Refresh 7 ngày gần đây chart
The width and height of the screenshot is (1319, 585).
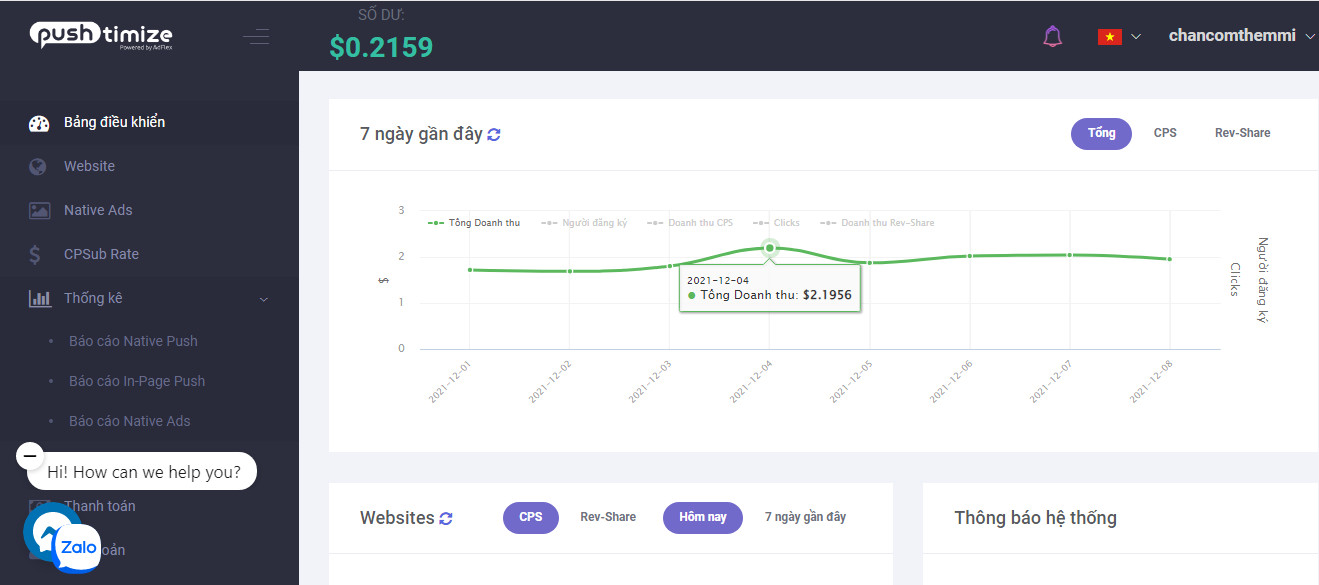click(x=494, y=134)
